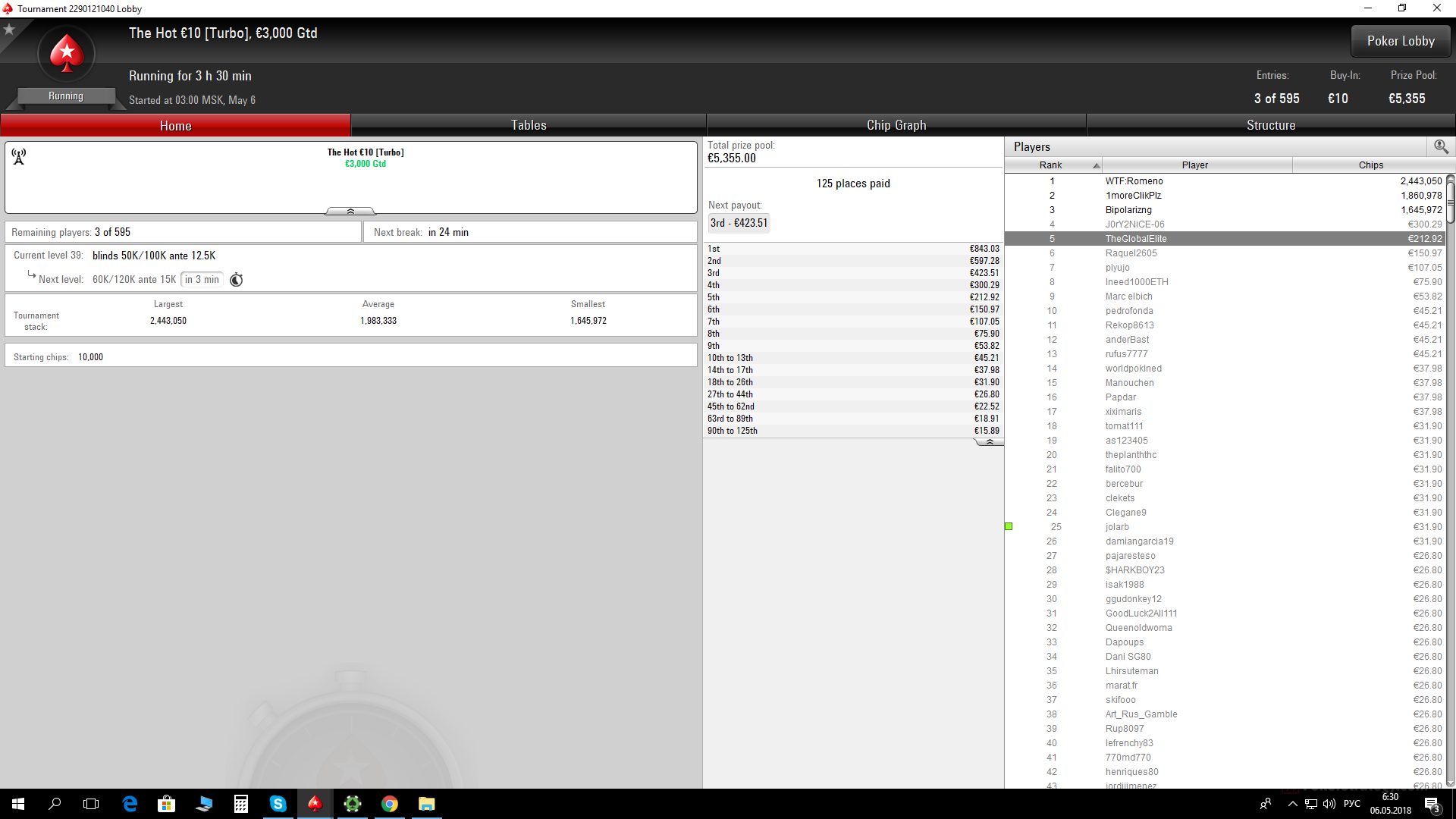Screen dimensions: 1456x819
Task: Sort players by Rank column
Action: (x=1051, y=165)
